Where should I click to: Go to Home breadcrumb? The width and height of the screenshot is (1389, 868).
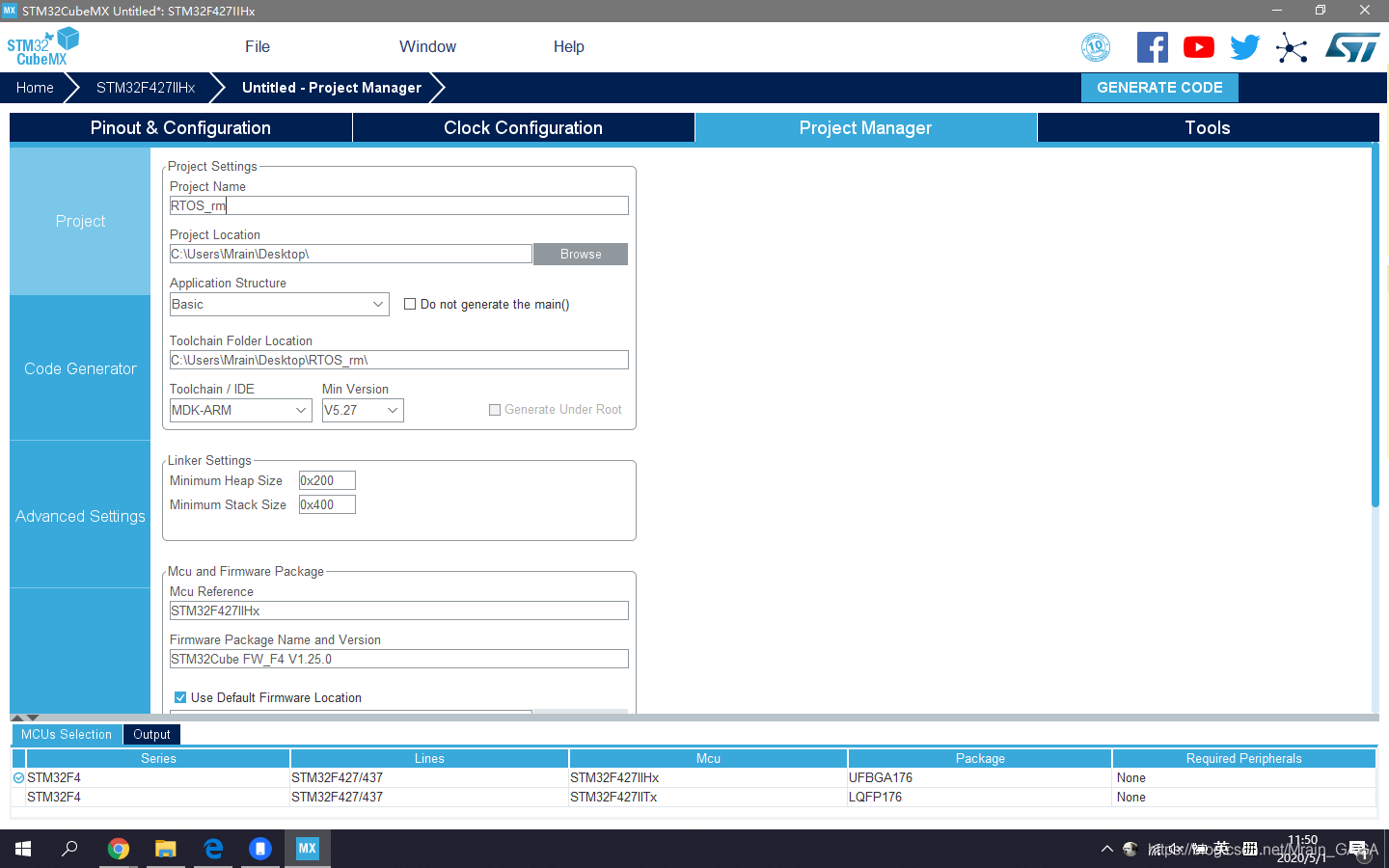(x=35, y=87)
